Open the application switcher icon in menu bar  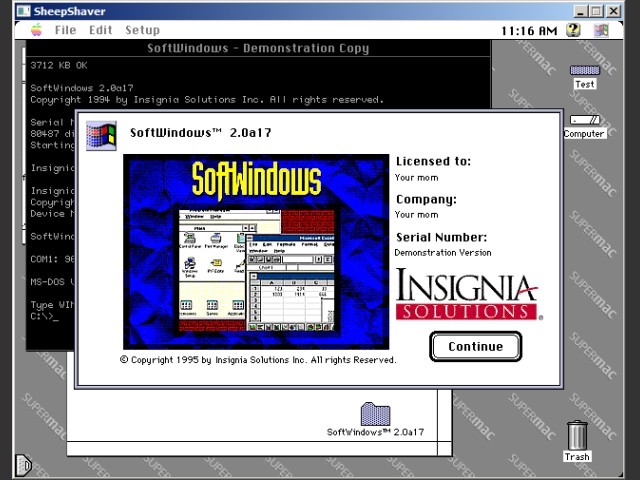(x=601, y=30)
